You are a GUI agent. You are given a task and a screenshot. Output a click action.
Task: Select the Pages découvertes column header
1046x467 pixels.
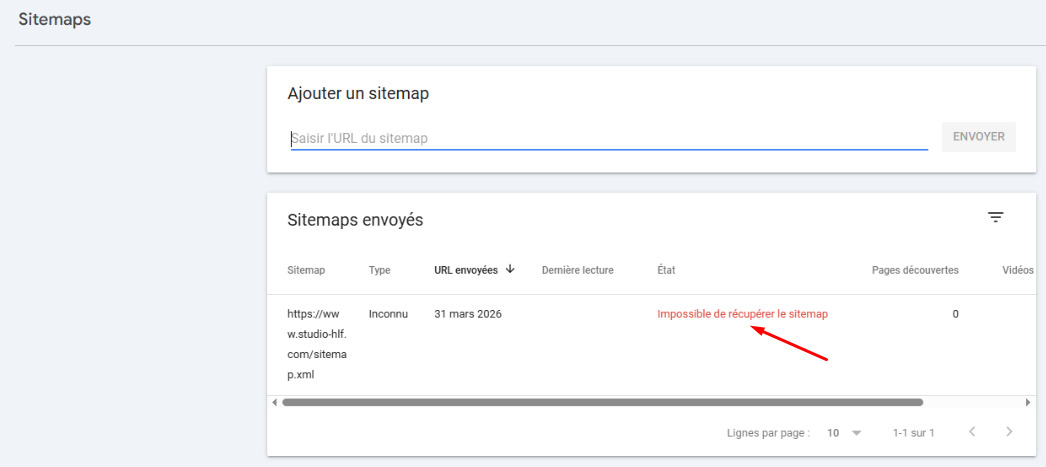915,270
